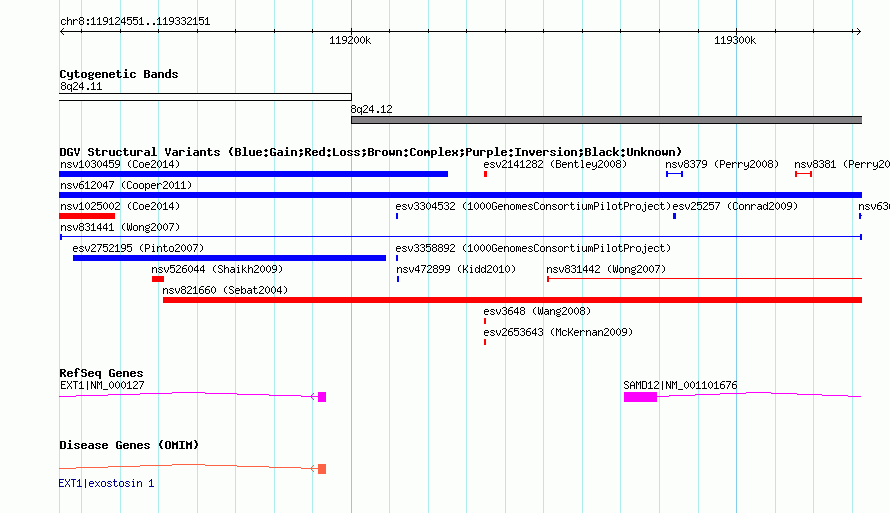890x513 pixels.
Task: Click the Cytogenetic Bands track title
Action: pos(119,74)
